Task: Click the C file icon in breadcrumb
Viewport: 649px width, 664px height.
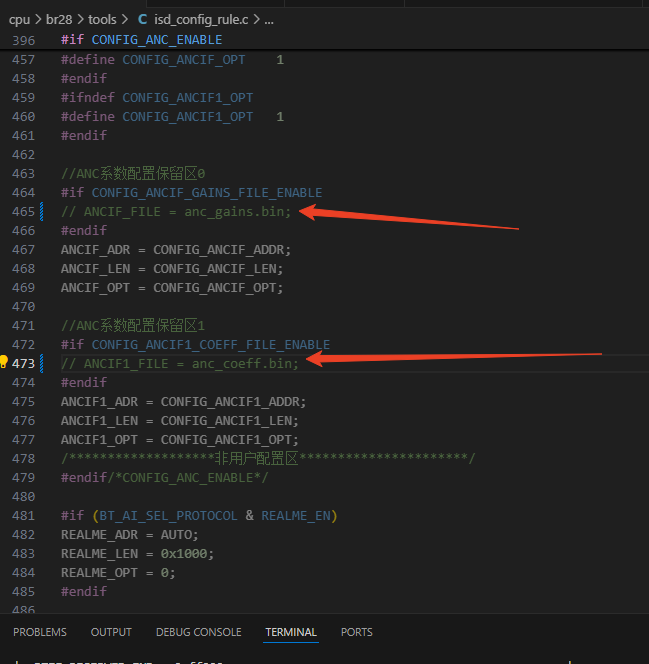Action: (x=143, y=19)
